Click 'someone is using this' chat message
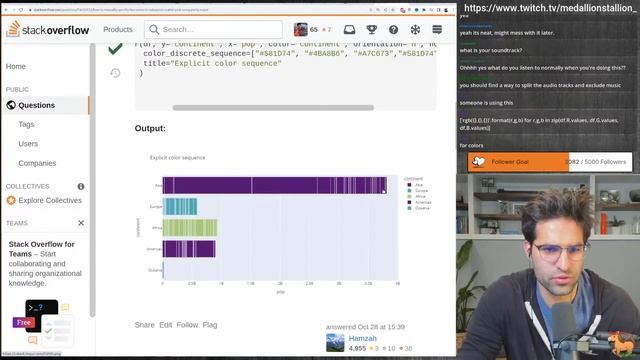Image resolution: width=640 pixels, height=360 pixels. pos(486,103)
